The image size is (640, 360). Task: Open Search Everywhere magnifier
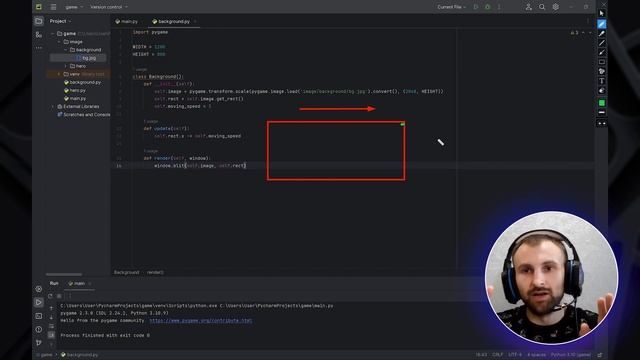tap(542, 7)
